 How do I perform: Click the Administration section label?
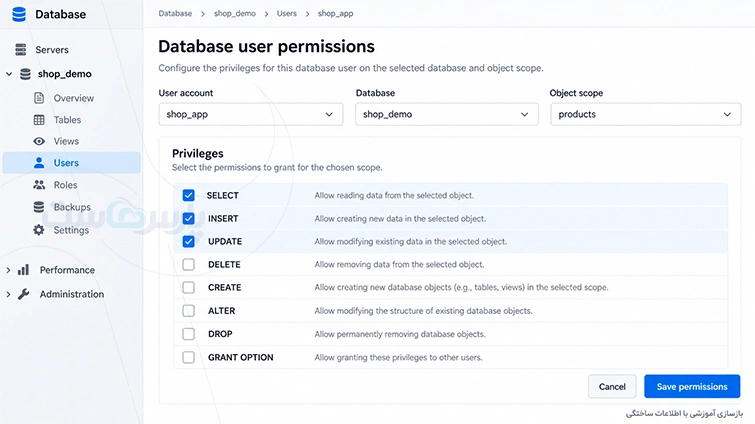tap(72, 294)
